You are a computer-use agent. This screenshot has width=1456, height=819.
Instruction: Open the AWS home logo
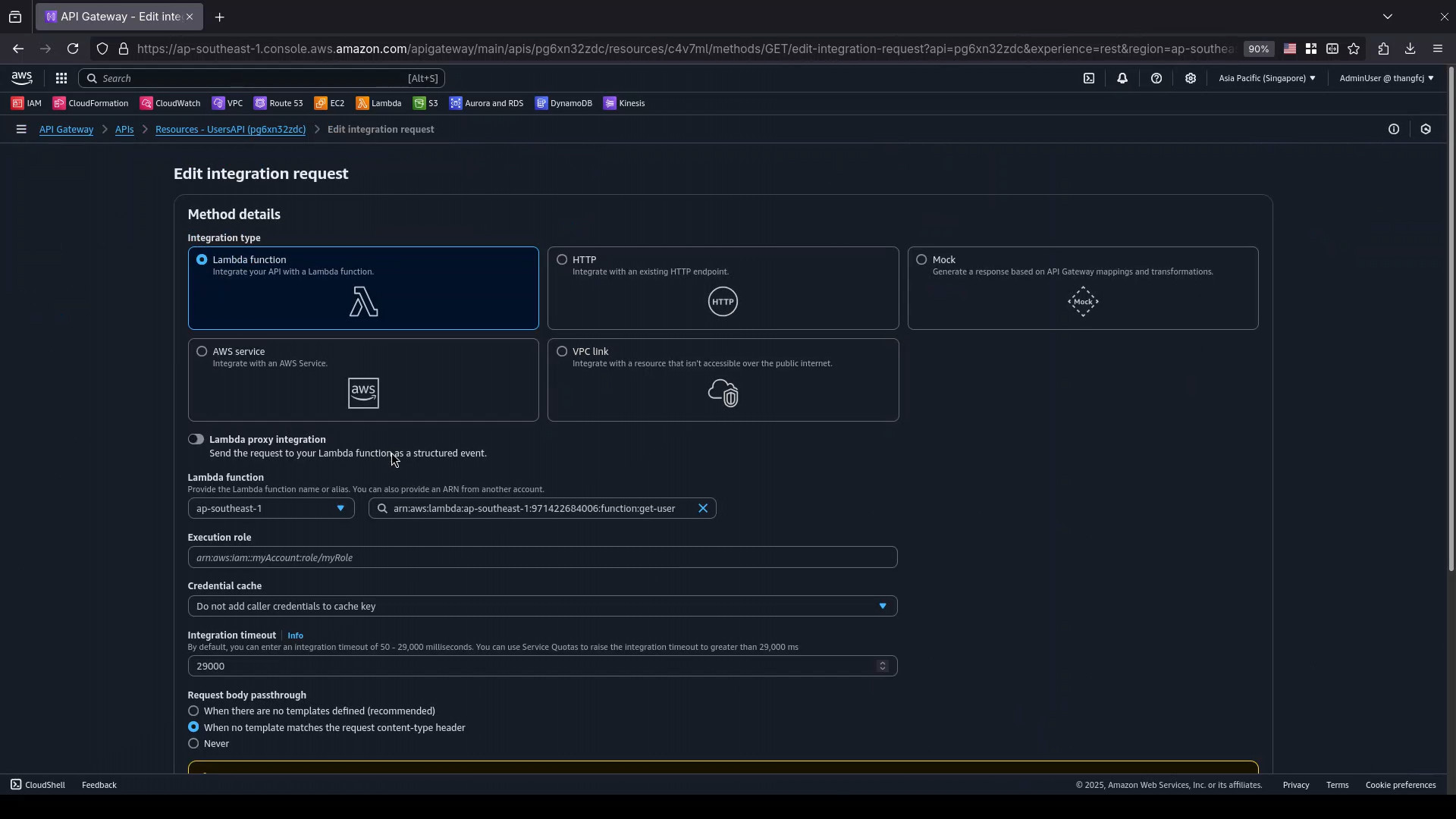point(22,78)
